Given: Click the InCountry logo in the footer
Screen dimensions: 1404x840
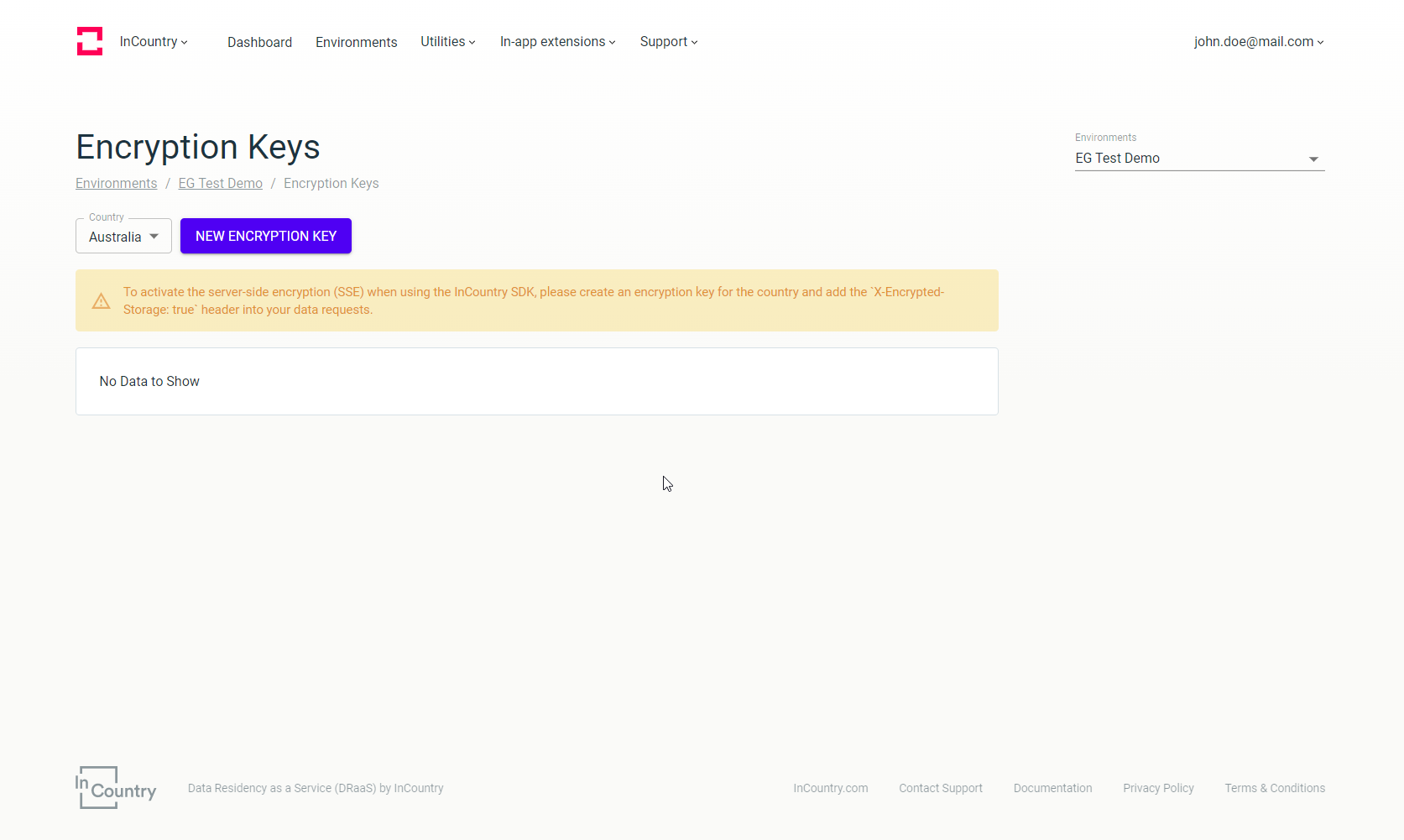Looking at the screenshot, I should [115, 787].
